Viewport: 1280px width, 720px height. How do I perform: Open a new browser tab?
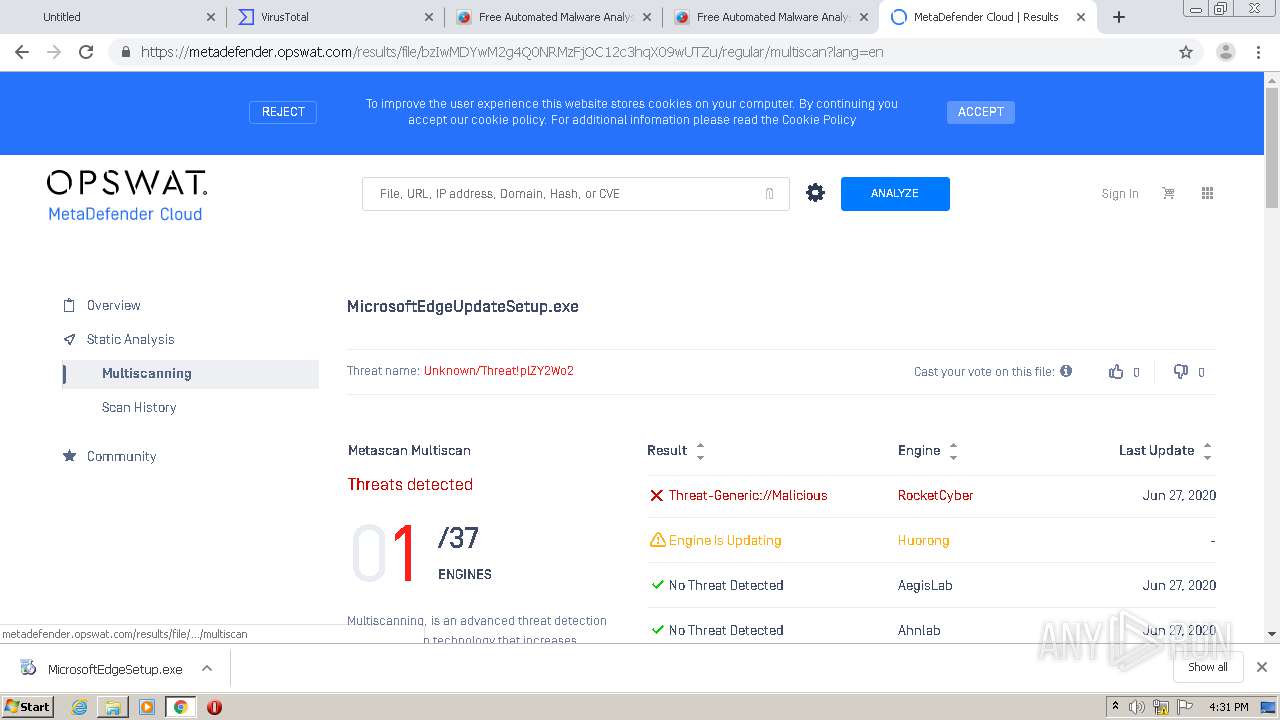coord(1119,17)
